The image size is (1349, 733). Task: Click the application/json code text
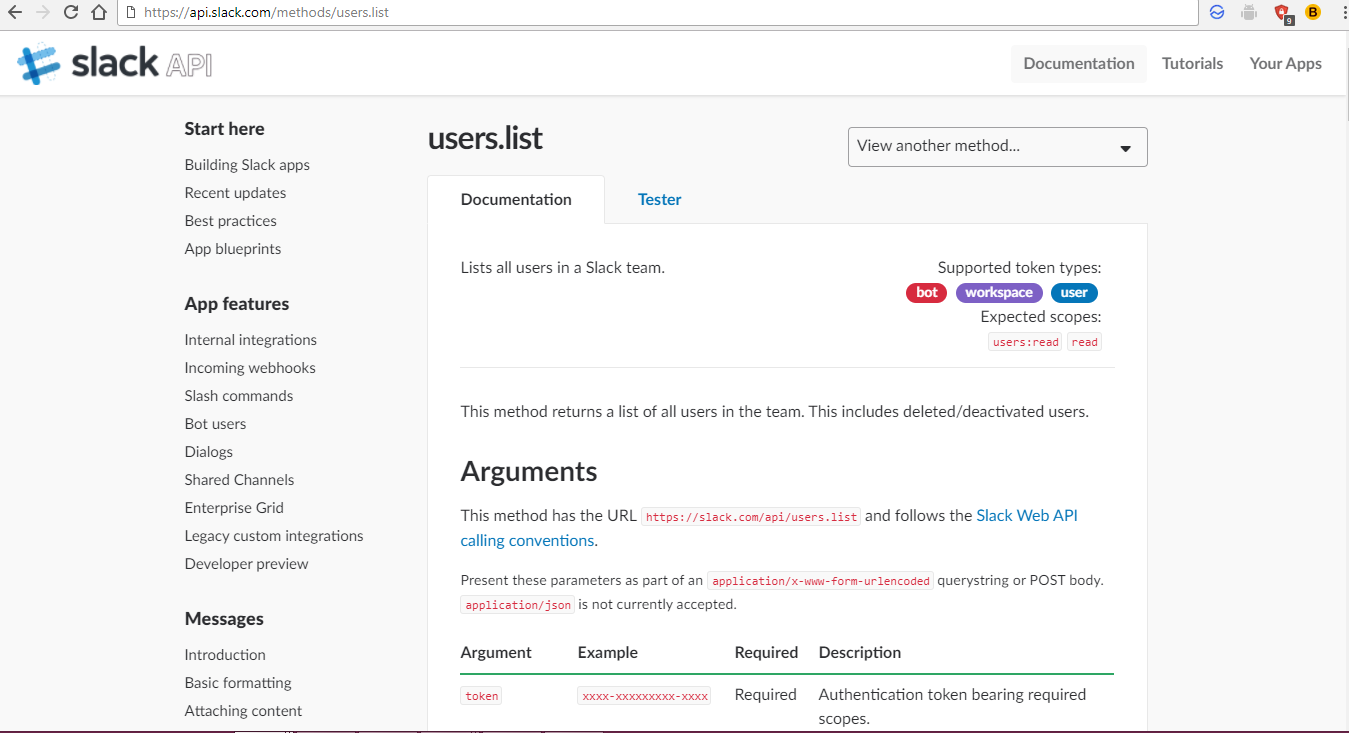(x=518, y=605)
